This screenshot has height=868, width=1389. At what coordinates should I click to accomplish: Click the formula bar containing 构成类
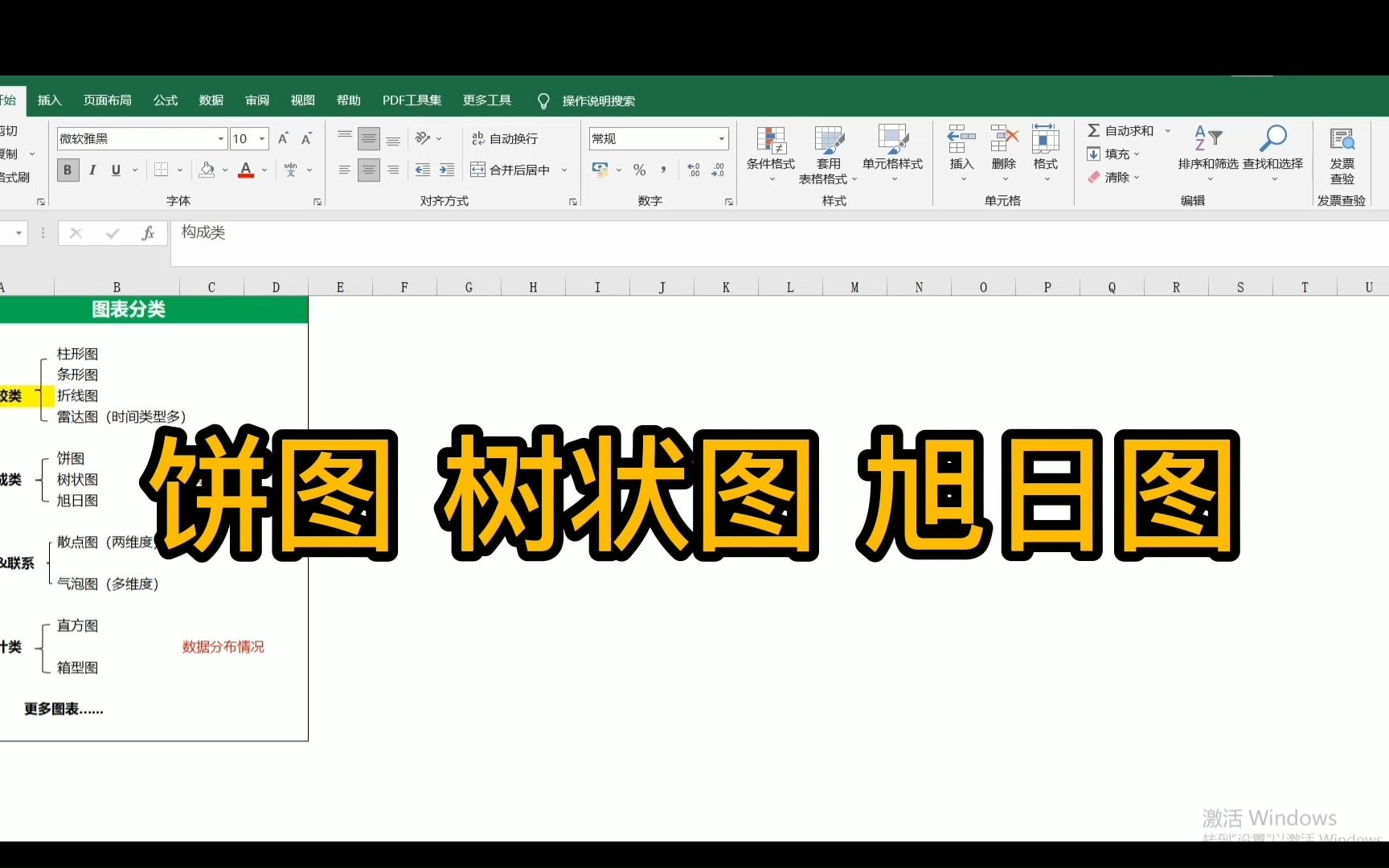click(x=780, y=244)
